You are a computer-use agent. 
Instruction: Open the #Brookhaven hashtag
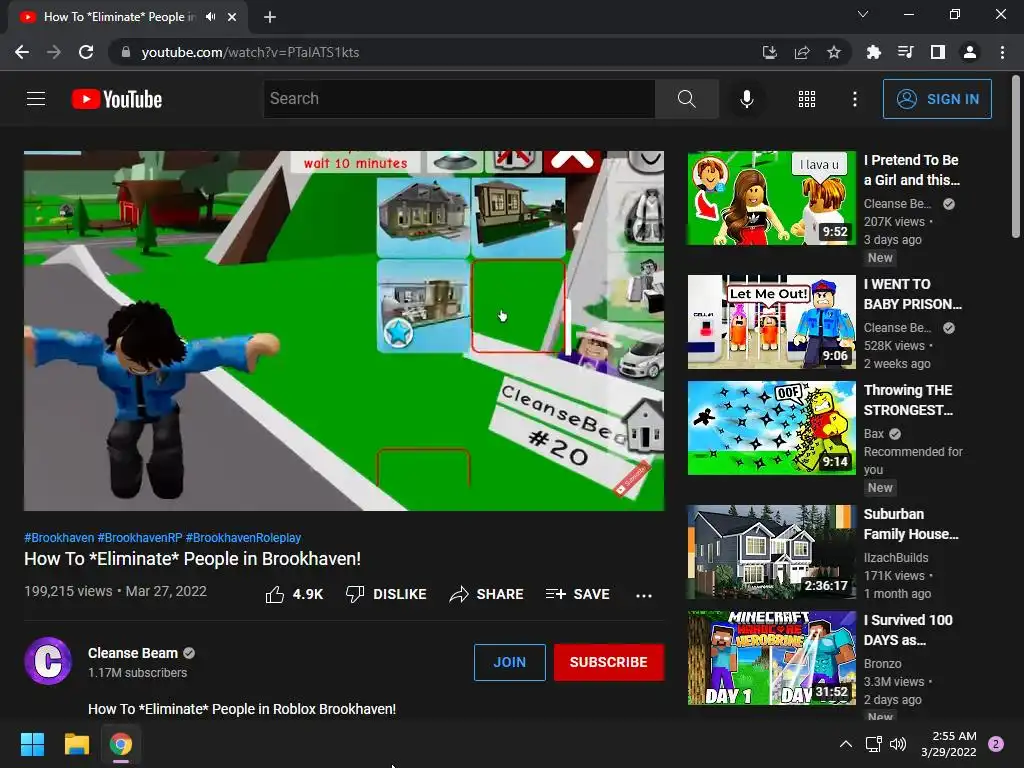(x=59, y=538)
